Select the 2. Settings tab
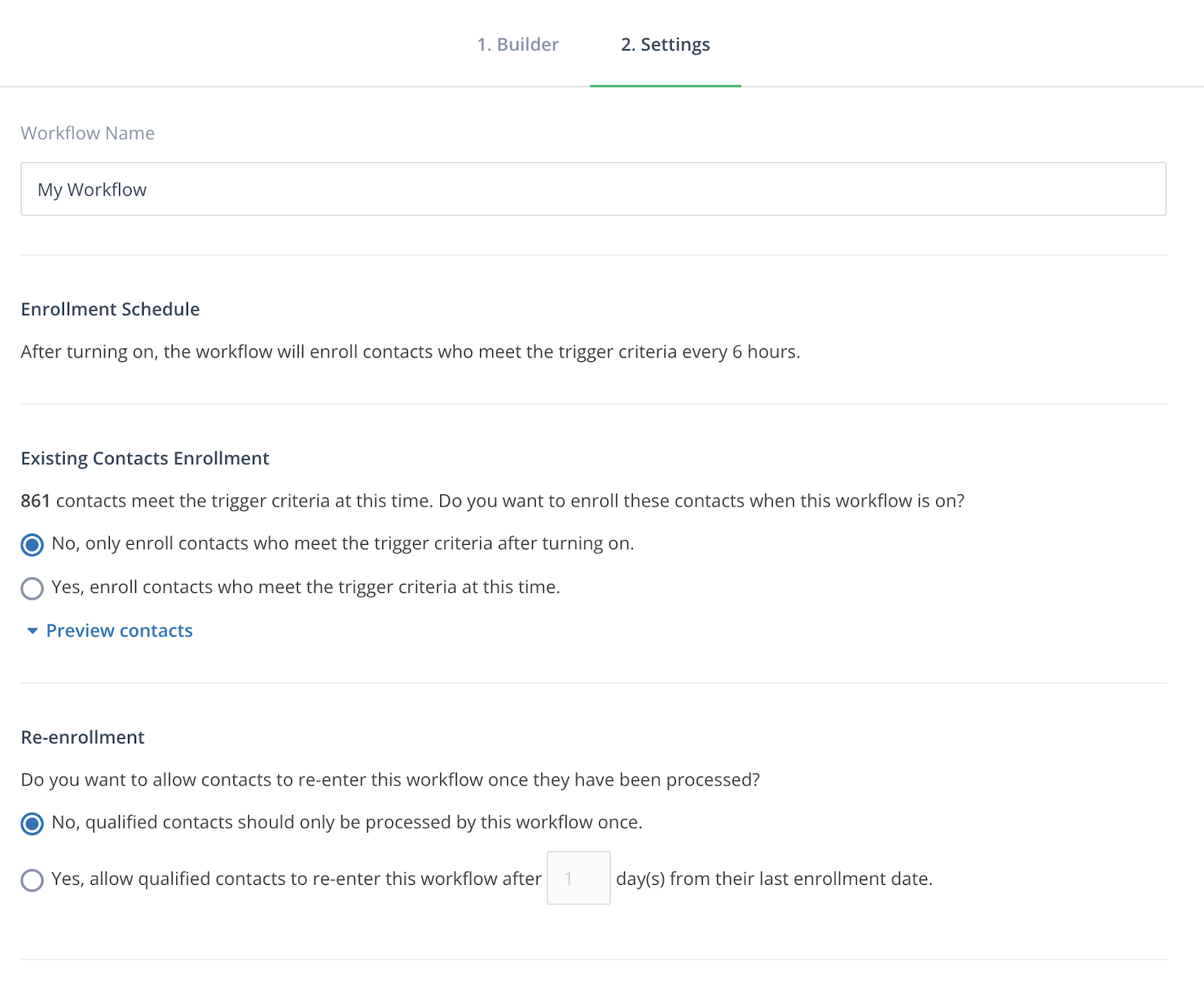Screen dimensions: 1204x982 pyautogui.click(x=665, y=44)
